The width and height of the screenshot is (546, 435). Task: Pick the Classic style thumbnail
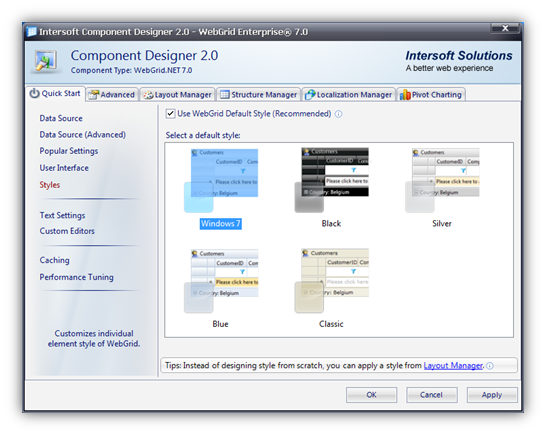(332, 280)
